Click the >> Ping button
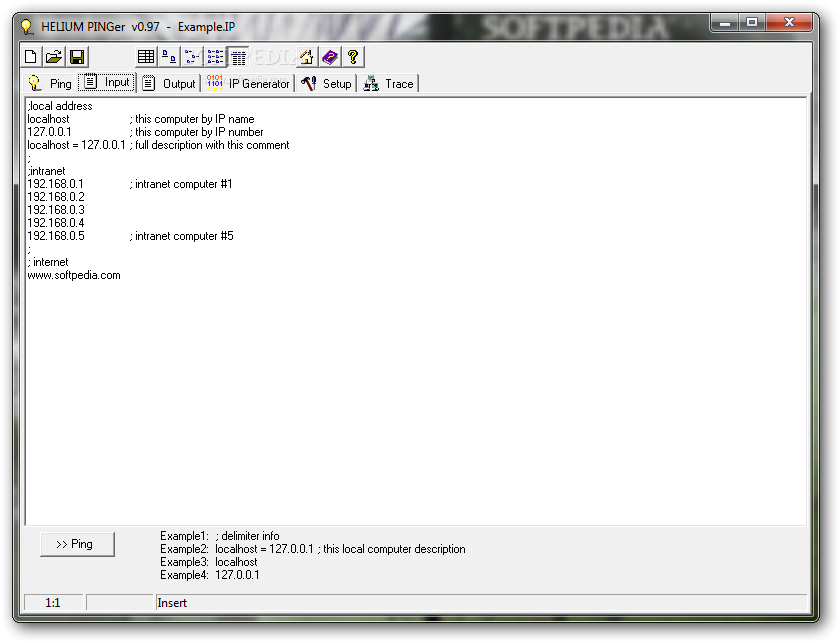 coord(77,544)
